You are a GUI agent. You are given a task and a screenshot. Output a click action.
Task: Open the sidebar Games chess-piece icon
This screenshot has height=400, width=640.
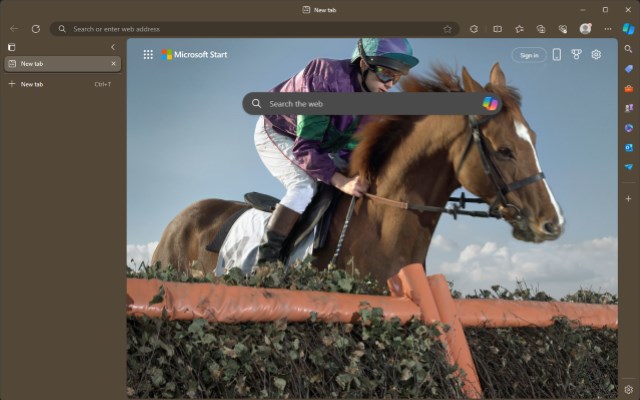[629, 108]
